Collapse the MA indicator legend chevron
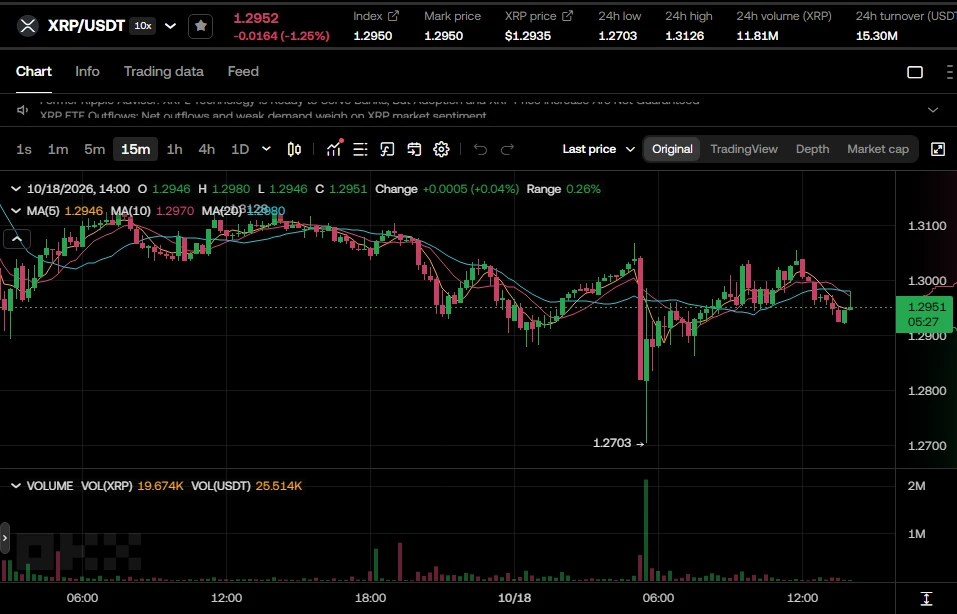The width and height of the screenshot is (957, 614). pos(16,211)
